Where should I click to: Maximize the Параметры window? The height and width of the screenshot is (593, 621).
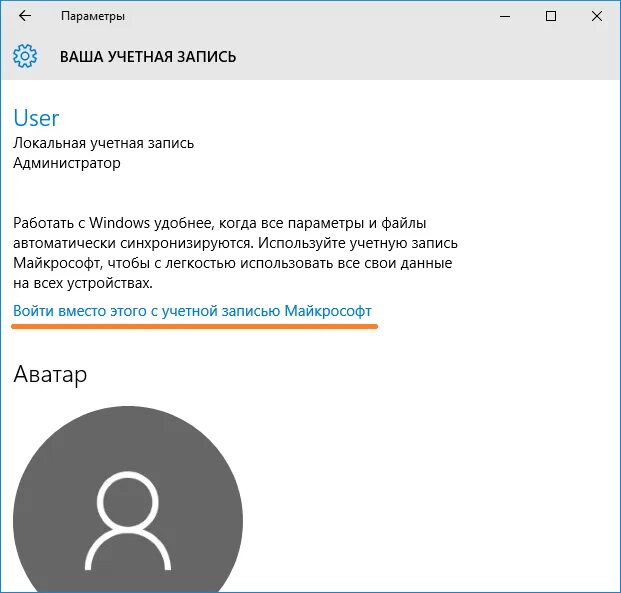[x=551, y=16]
